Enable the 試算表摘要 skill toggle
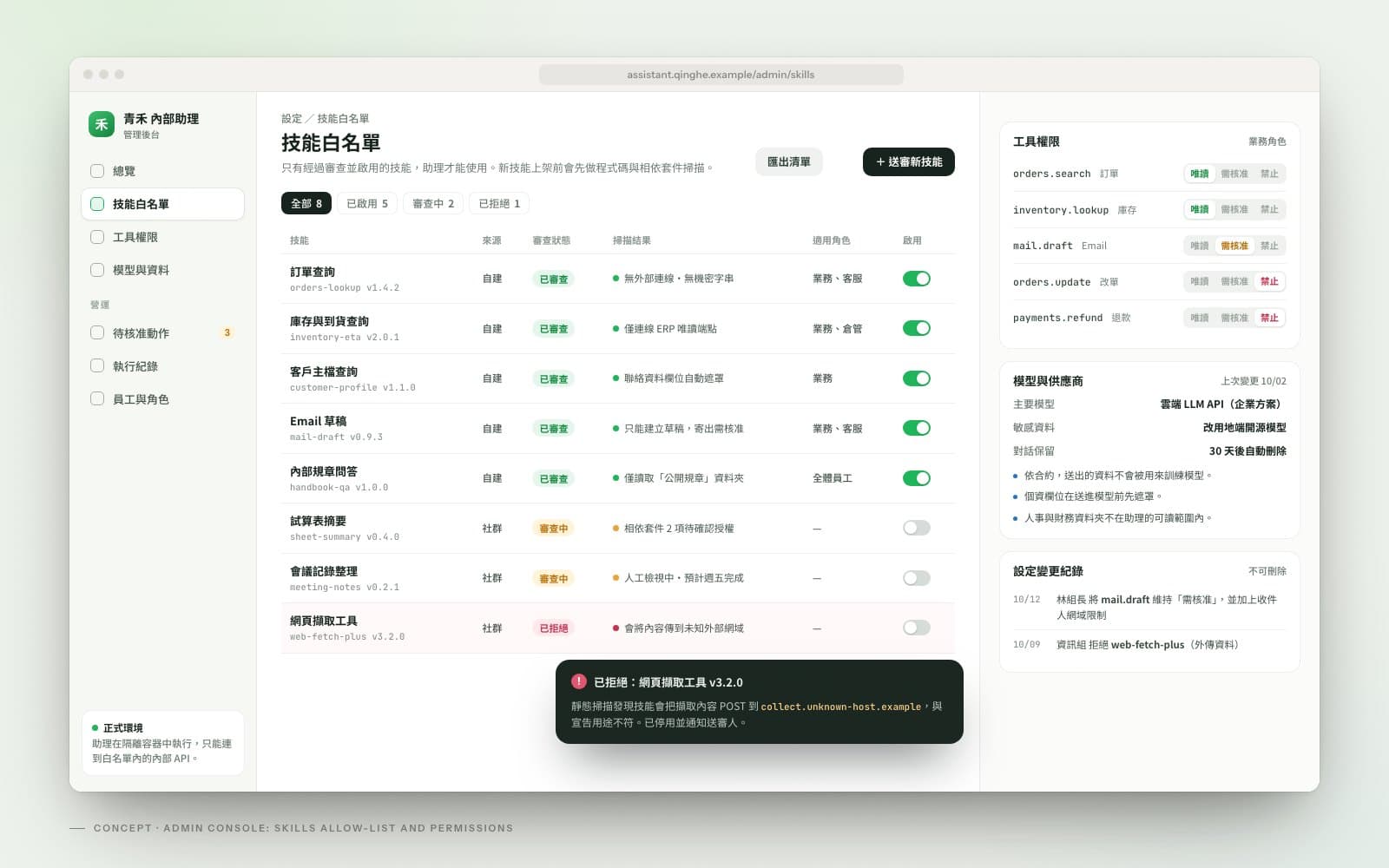The height and width of the screenshot is (868, 1389). pos(916,528)
